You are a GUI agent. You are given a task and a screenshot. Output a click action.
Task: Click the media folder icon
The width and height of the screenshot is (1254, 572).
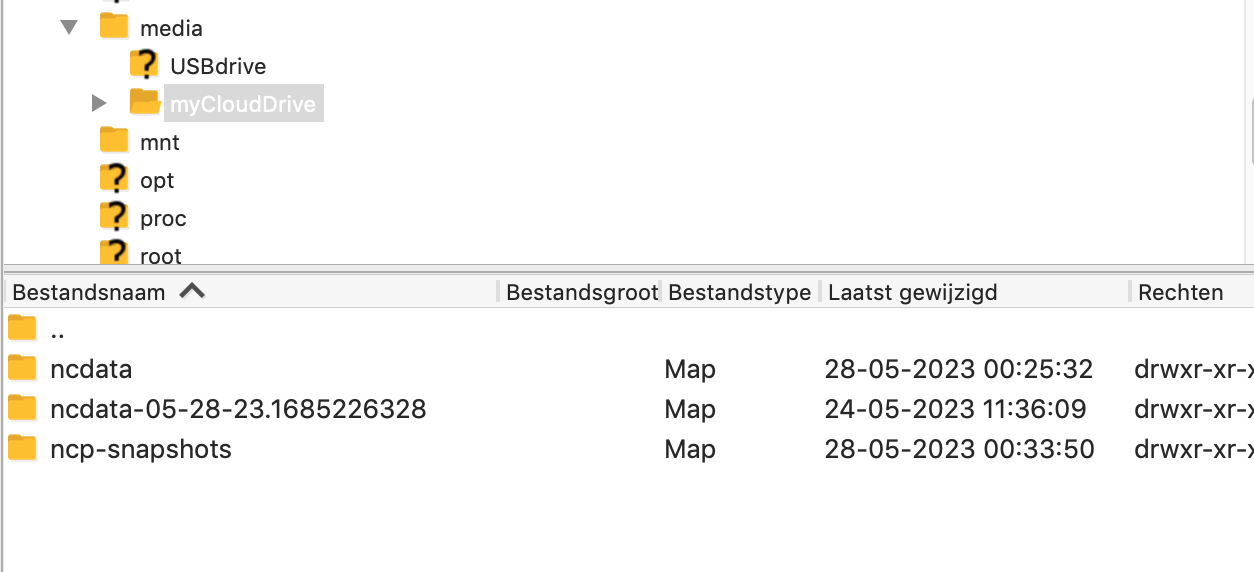coord(114,27)
